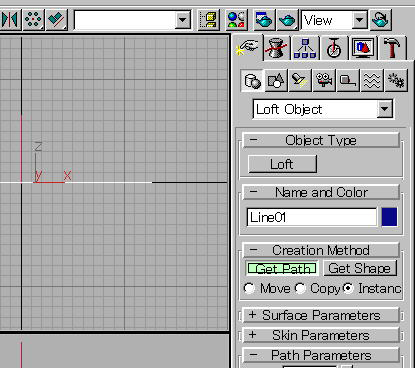Collapse the Name and Color rollout

point(321,192)
